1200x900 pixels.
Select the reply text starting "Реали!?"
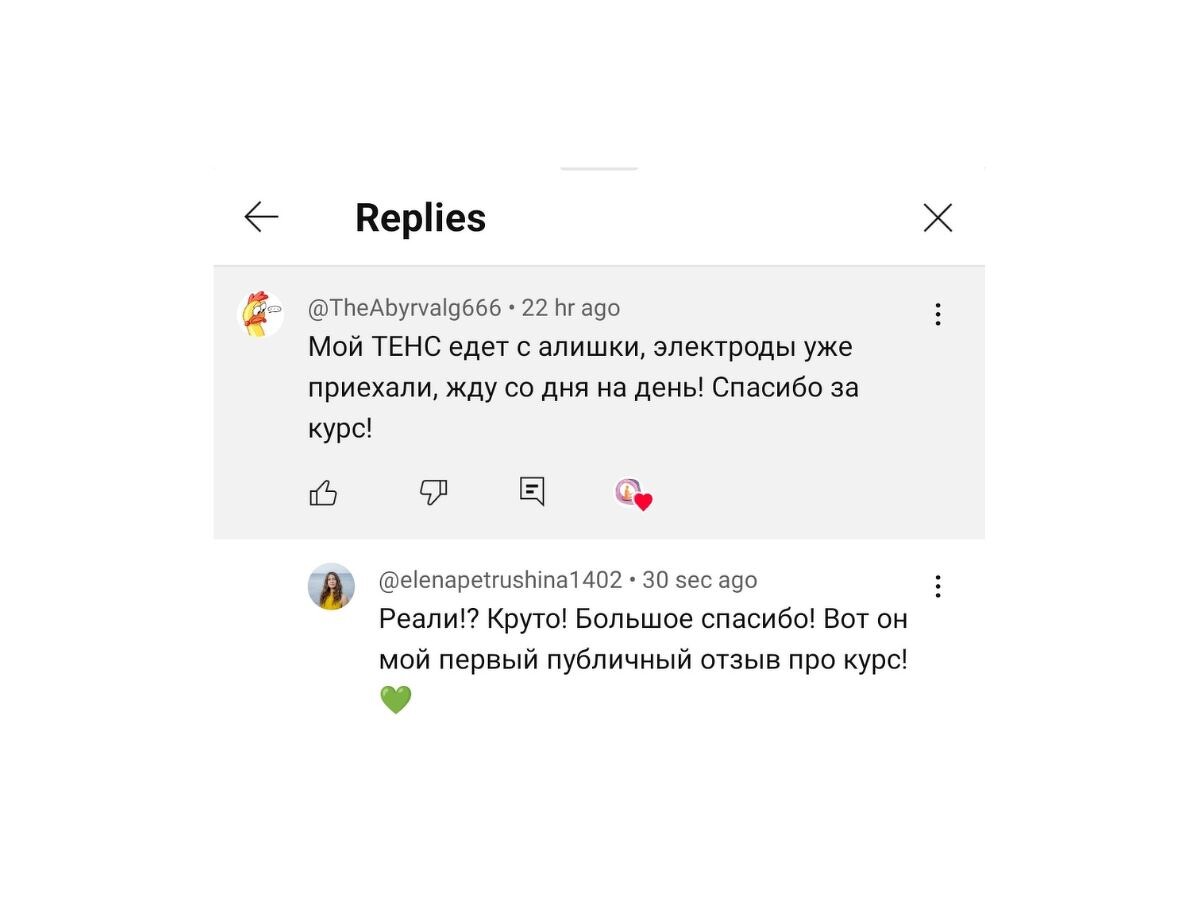point(642,620)
